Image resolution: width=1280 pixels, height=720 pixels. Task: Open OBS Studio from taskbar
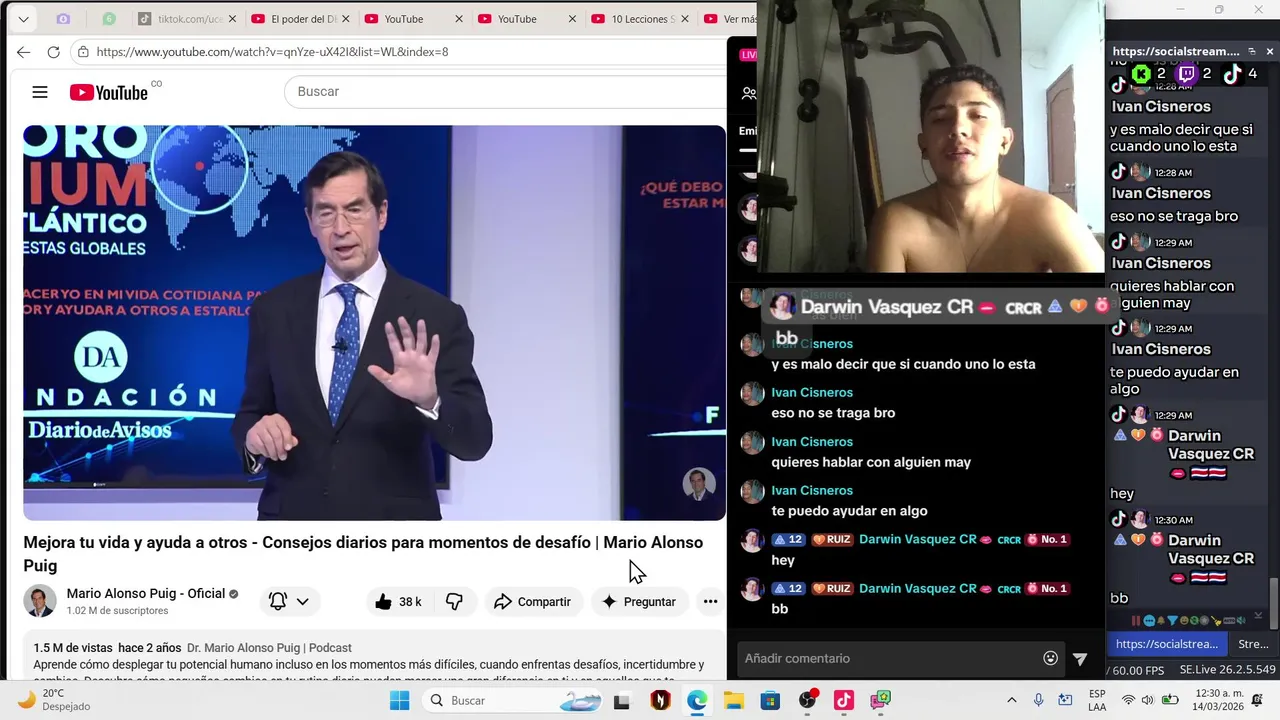point(807,700)
